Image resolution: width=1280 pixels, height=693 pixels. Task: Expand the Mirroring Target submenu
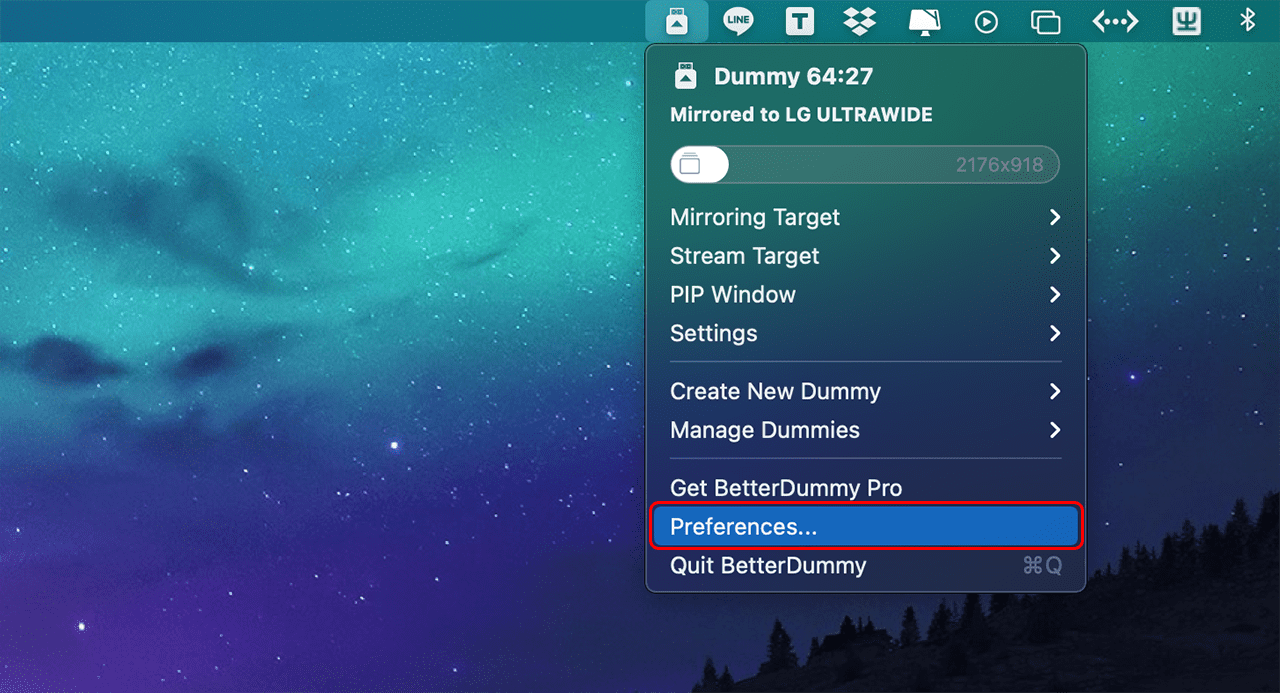pos(865,217)
